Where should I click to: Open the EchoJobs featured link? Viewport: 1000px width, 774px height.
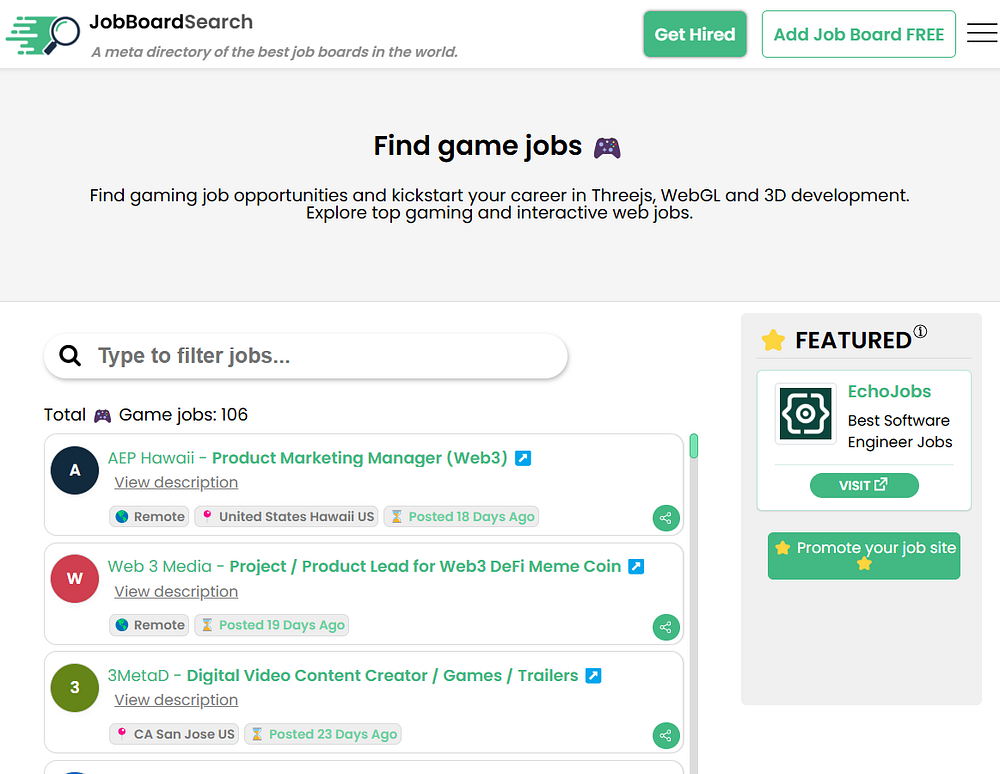pos(889,391)
